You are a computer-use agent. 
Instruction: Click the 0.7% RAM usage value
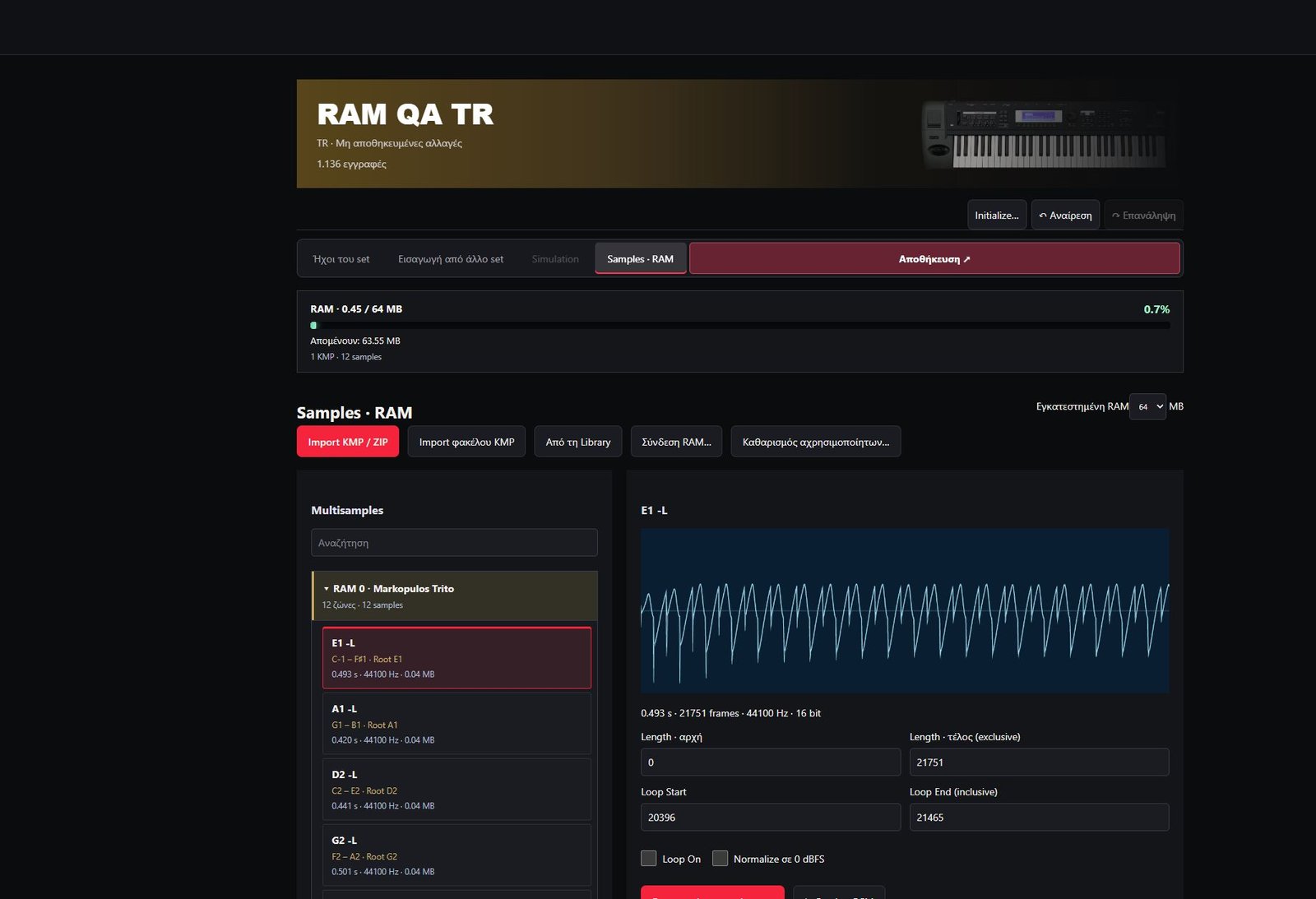point(1156,309)
